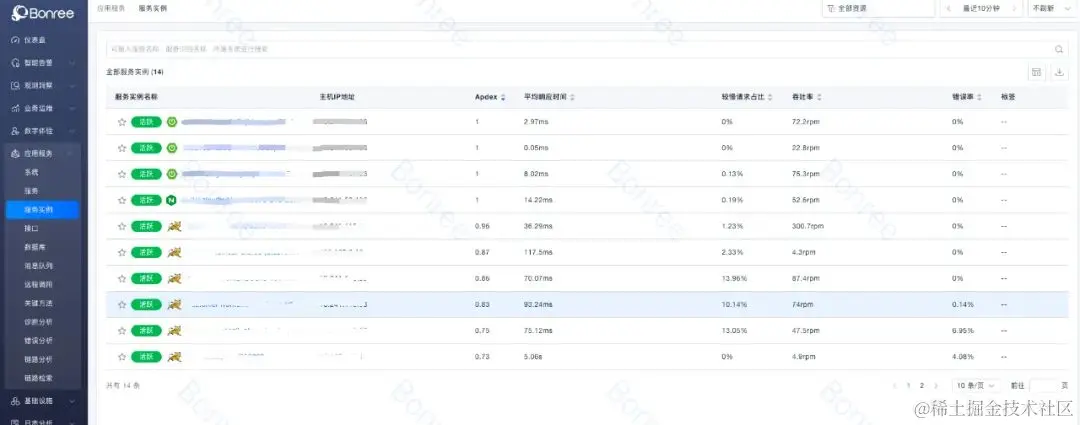Click previous time range arrow beside 最近10分钟
Screen dimensions: 1080x425
coord(949,9)
